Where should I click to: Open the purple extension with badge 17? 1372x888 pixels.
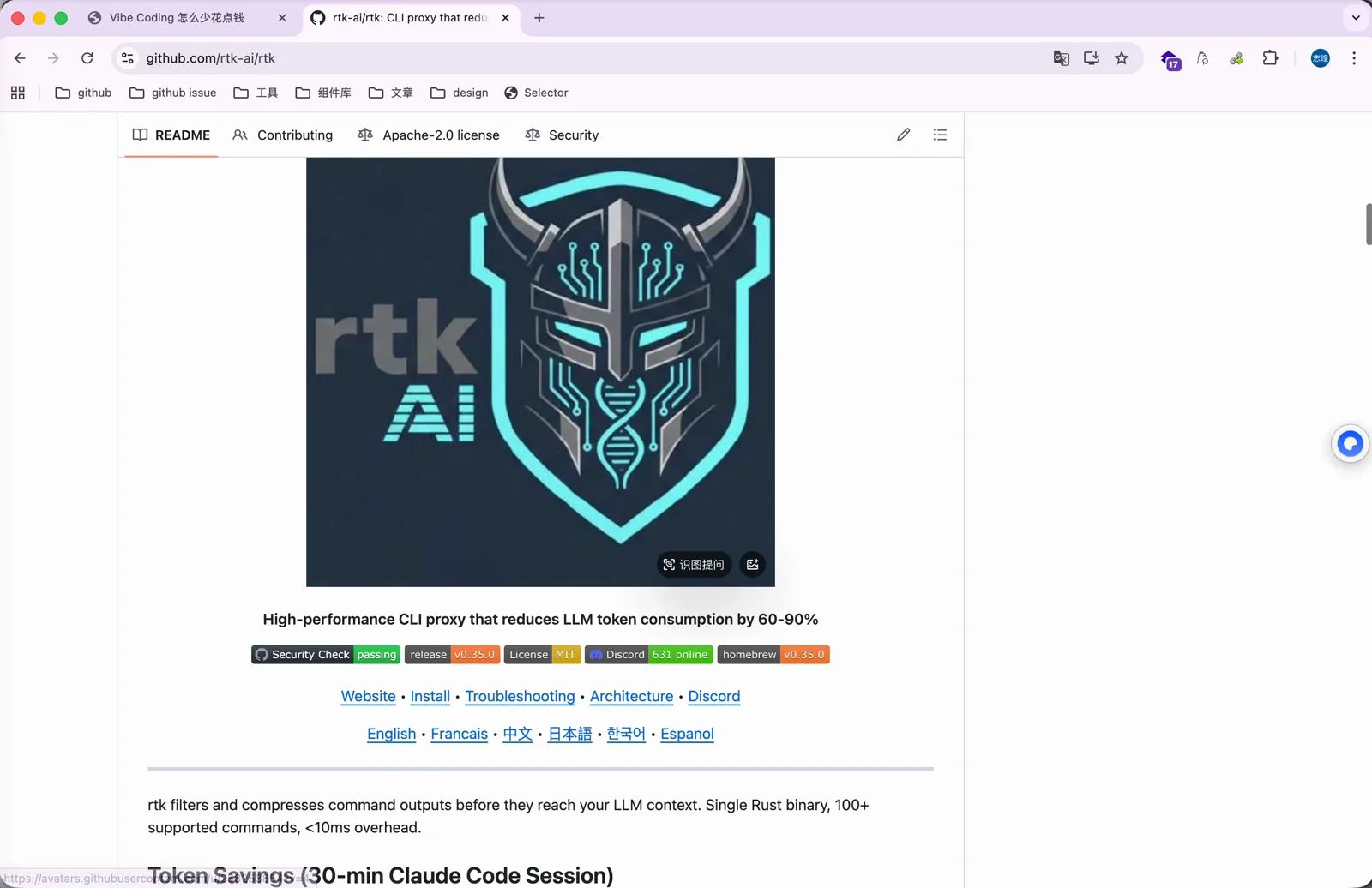[1170, 60]
